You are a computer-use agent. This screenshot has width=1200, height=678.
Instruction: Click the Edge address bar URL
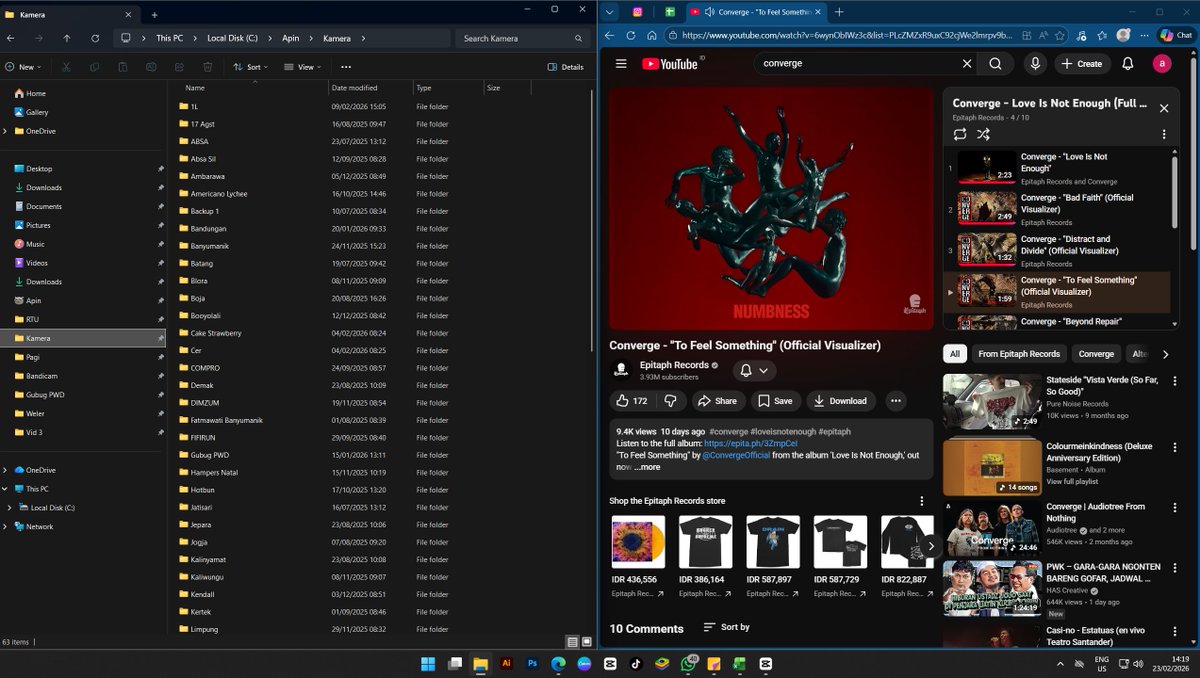[848, 35]
